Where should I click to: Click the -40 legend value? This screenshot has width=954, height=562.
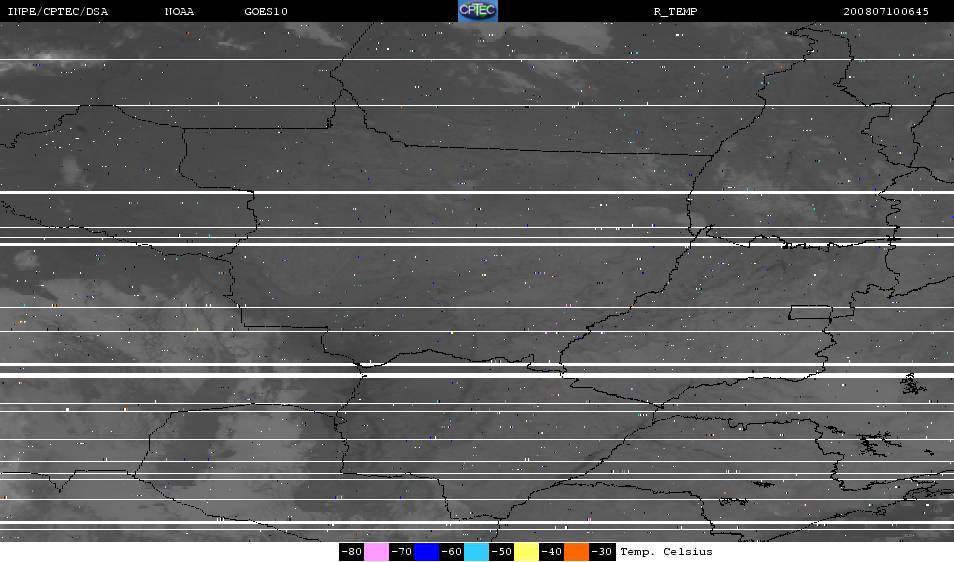551,552
